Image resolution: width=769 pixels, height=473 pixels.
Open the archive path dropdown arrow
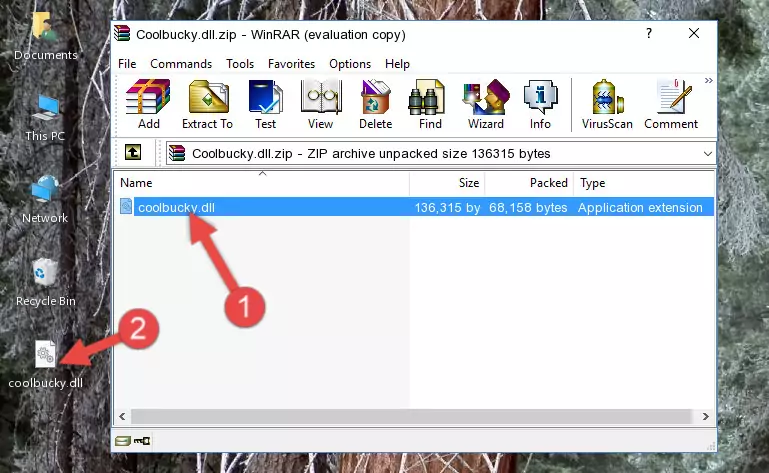(x=708, y=154)
